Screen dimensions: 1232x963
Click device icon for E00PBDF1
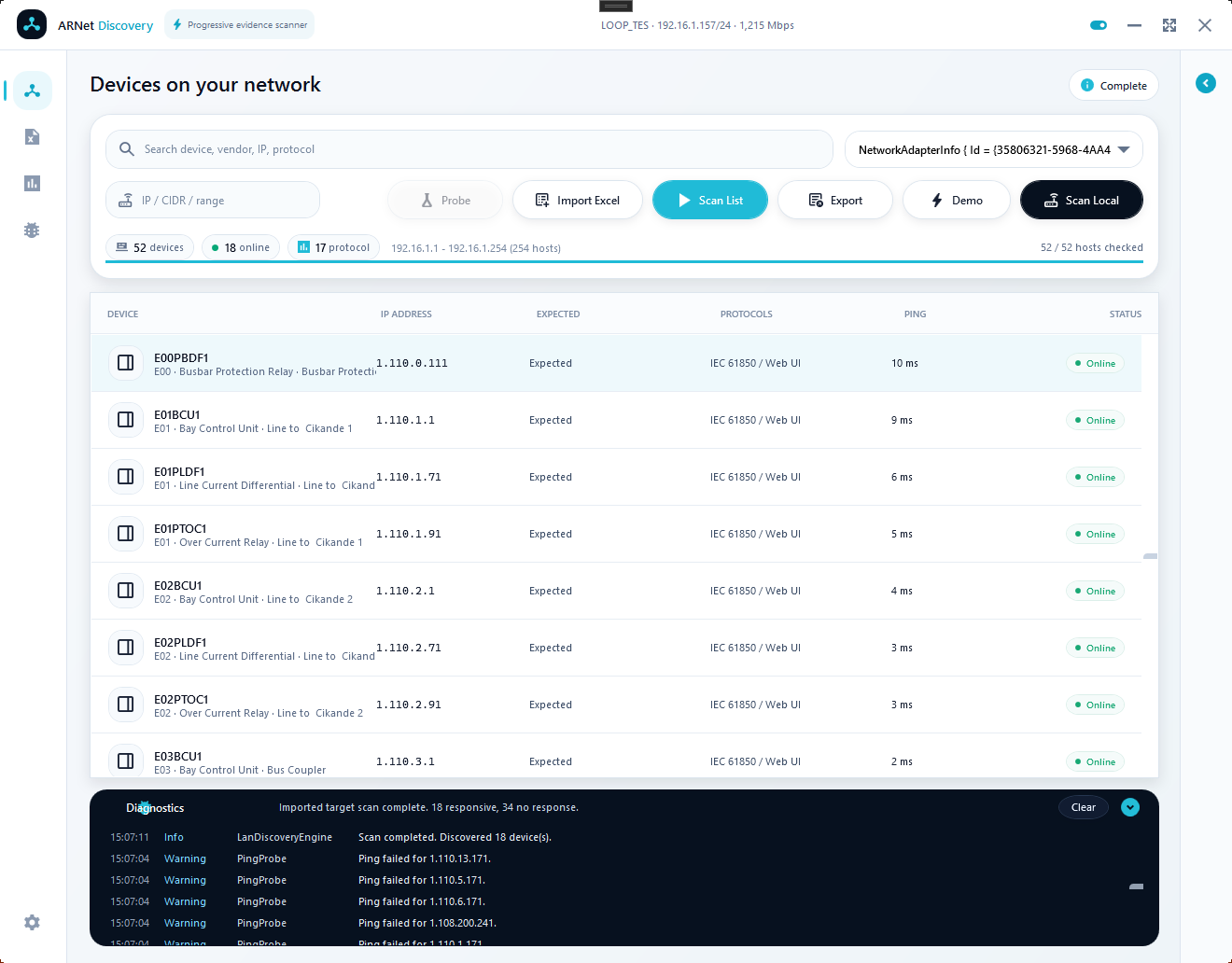[x=126, y=363]
